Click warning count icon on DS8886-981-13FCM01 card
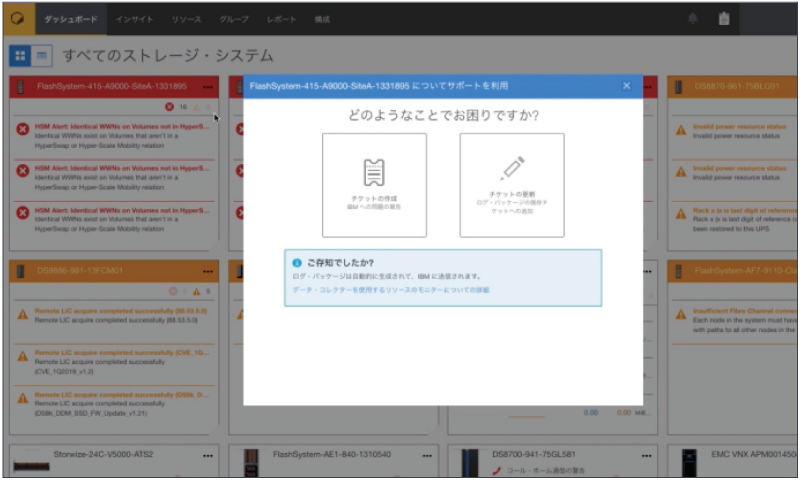This screenshot has width=800, height=480. click(196, 291)
